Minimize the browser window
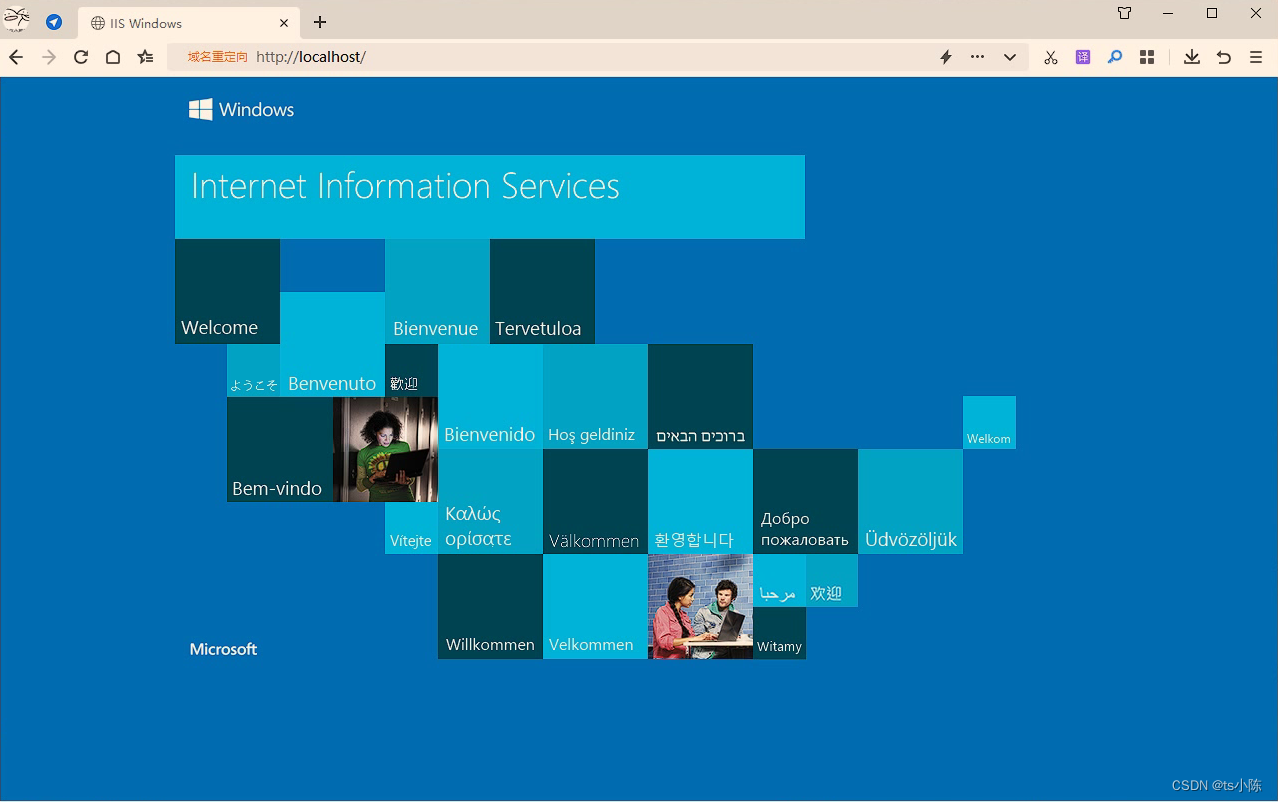This screenshot has height=802, width=1278. (x=1168, y=13)
